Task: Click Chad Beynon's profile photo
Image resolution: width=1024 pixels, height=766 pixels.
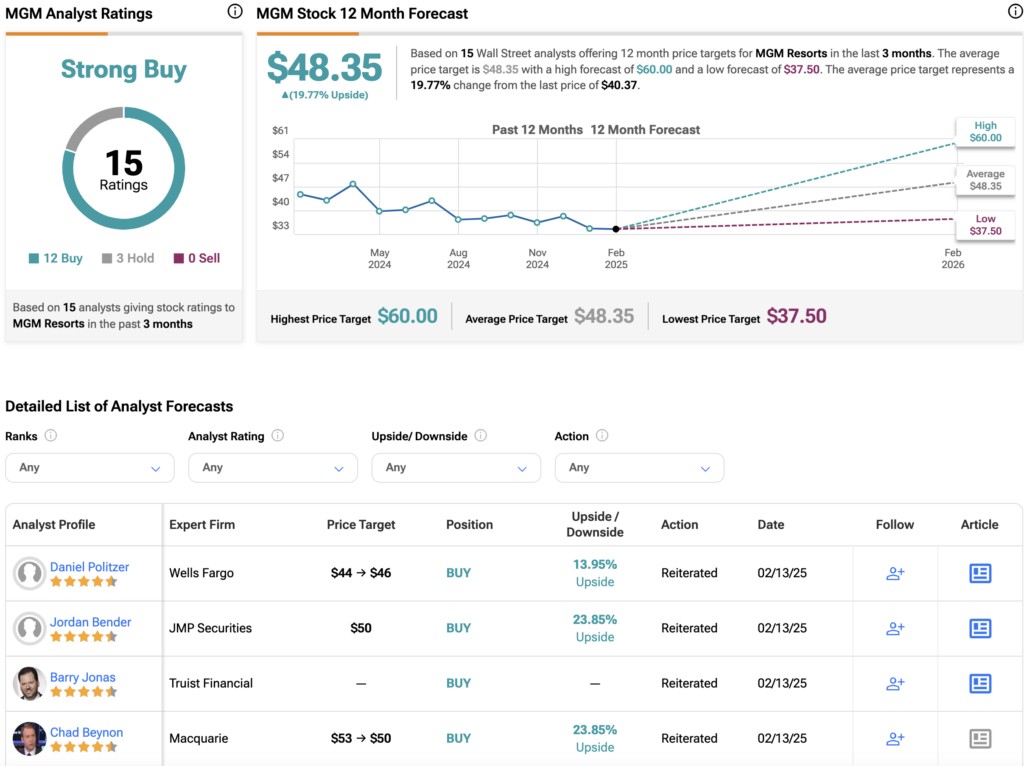Action: [x=29, y=738]
